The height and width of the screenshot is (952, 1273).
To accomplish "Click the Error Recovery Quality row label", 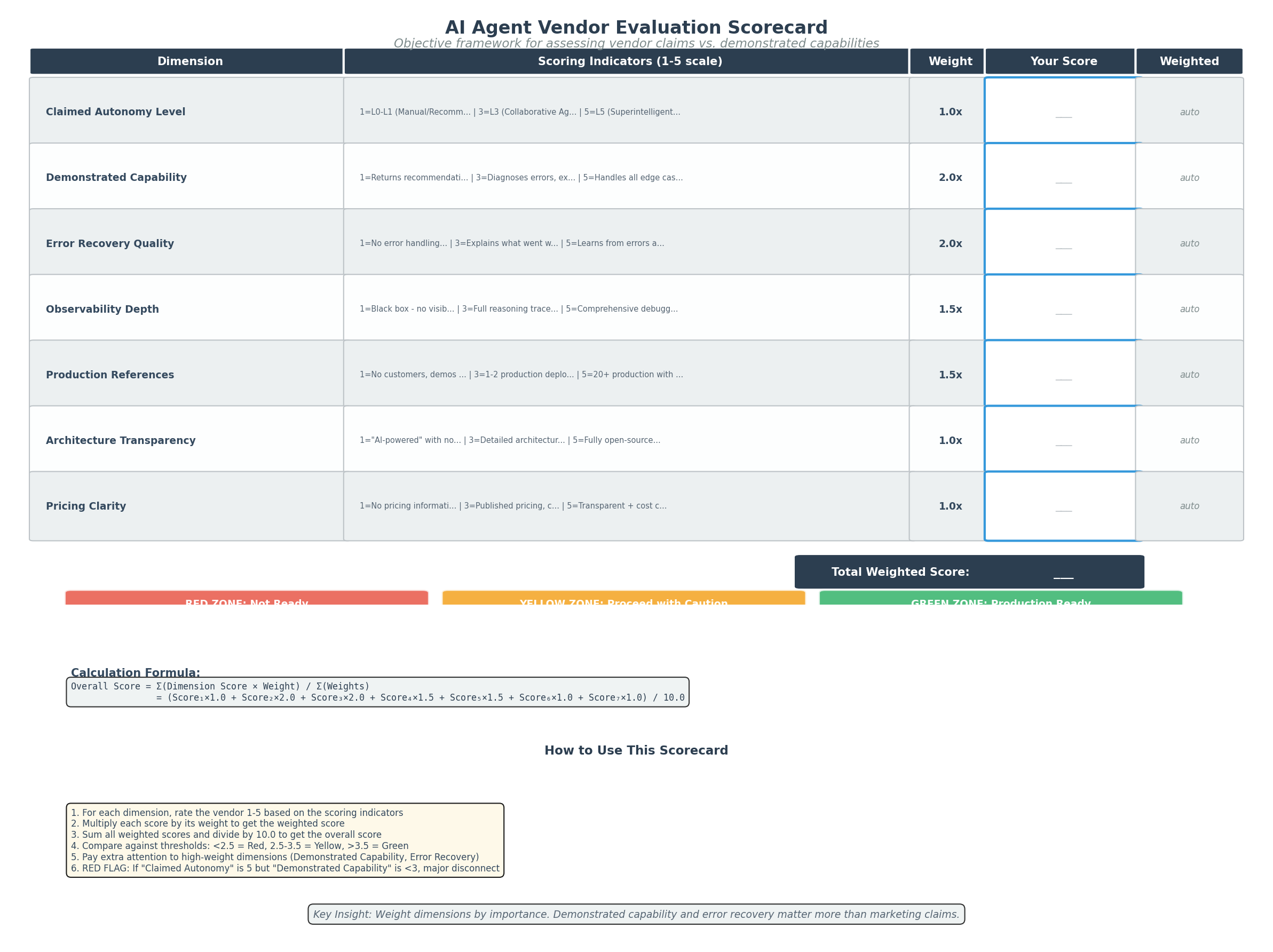I will [110, 243].
